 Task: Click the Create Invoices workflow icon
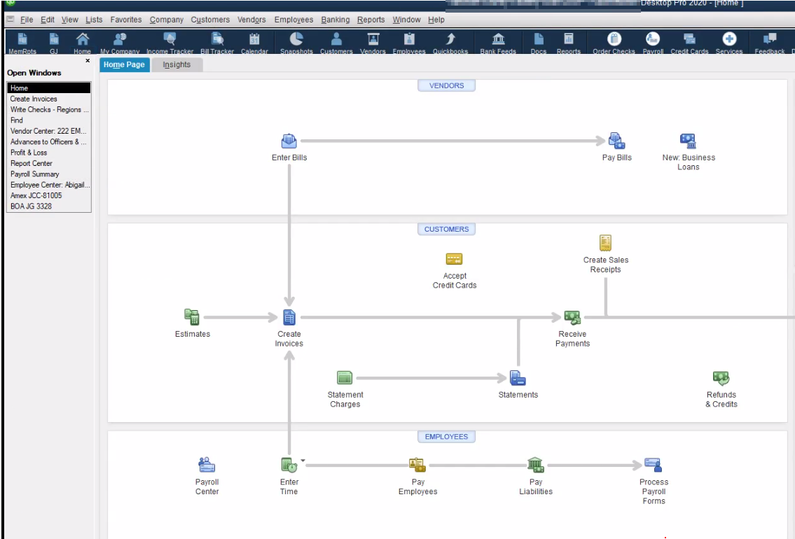[289, 318]
